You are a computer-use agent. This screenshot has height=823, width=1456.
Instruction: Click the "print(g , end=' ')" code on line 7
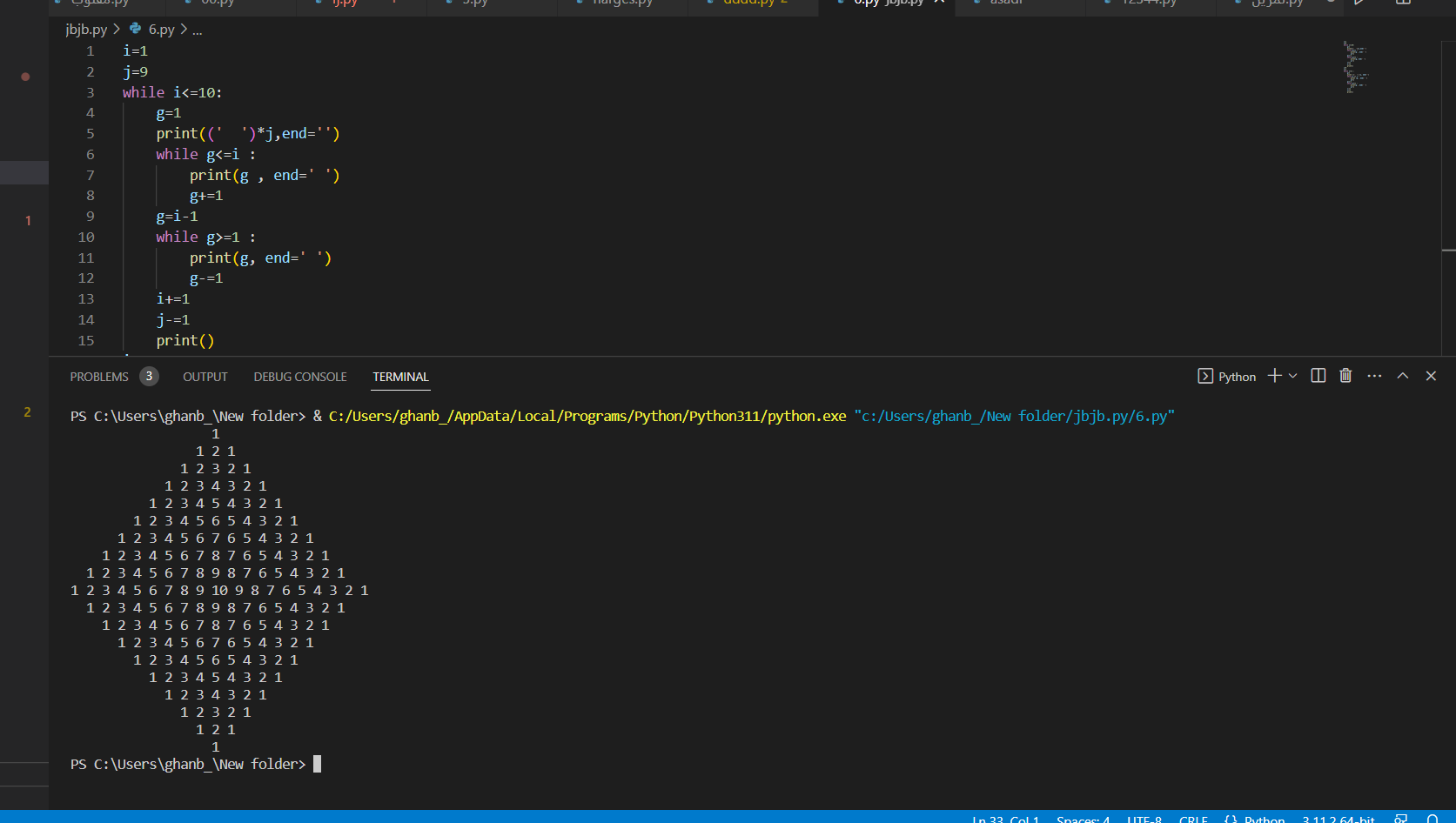[x=265, y=176]
